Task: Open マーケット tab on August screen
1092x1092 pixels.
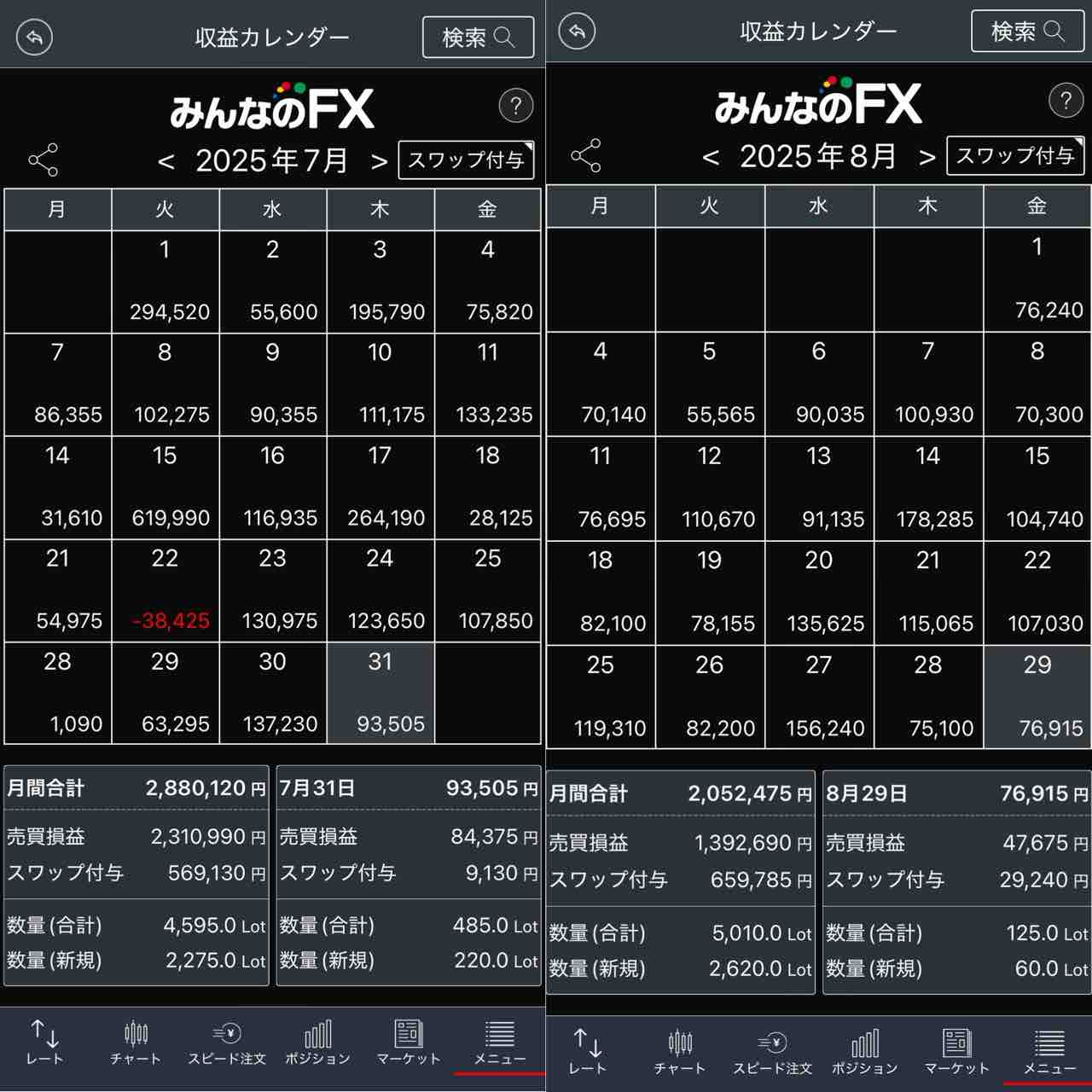Action: tap(956, 1051)
